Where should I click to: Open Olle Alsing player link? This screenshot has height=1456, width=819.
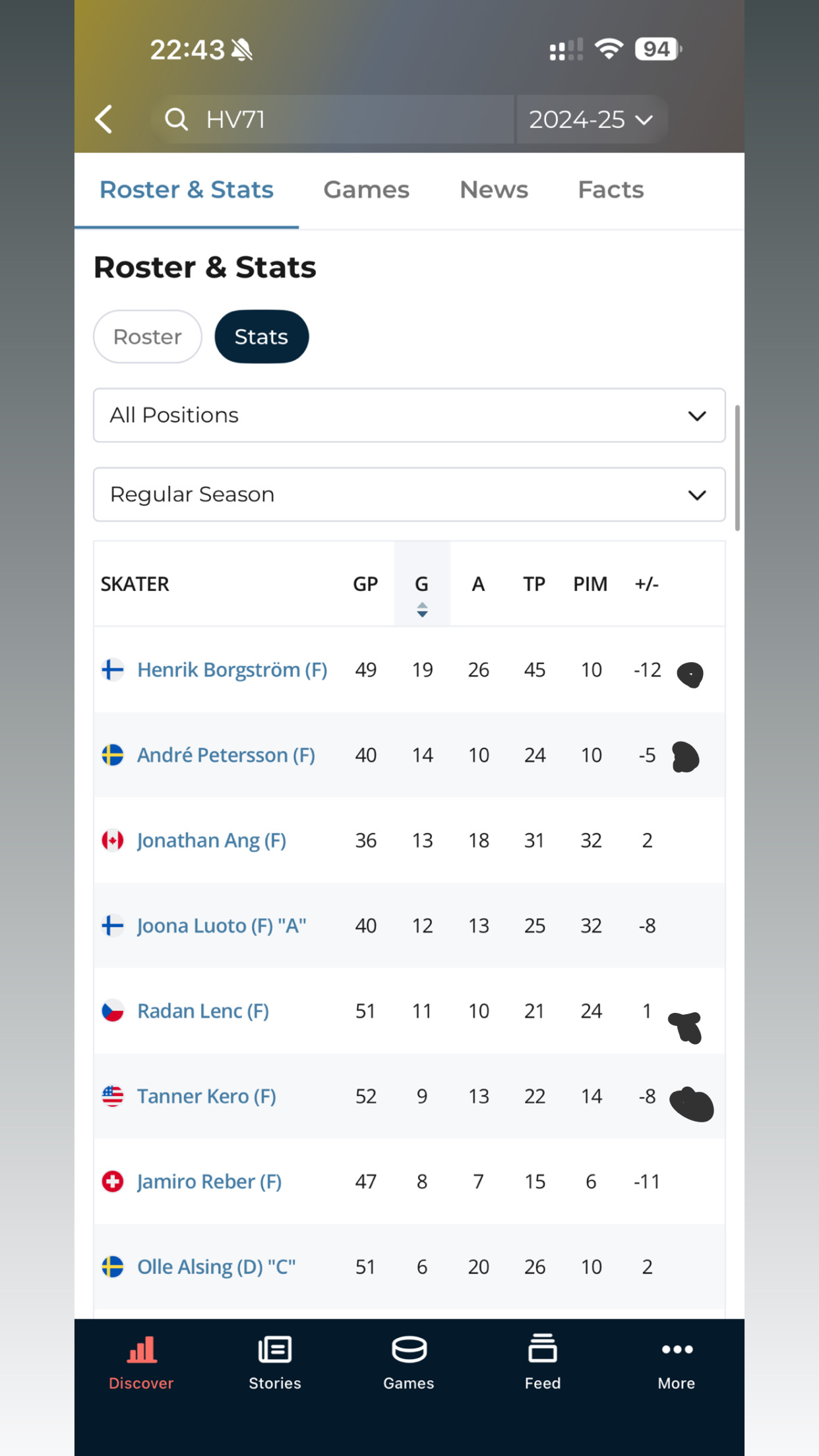point(216,1267)
